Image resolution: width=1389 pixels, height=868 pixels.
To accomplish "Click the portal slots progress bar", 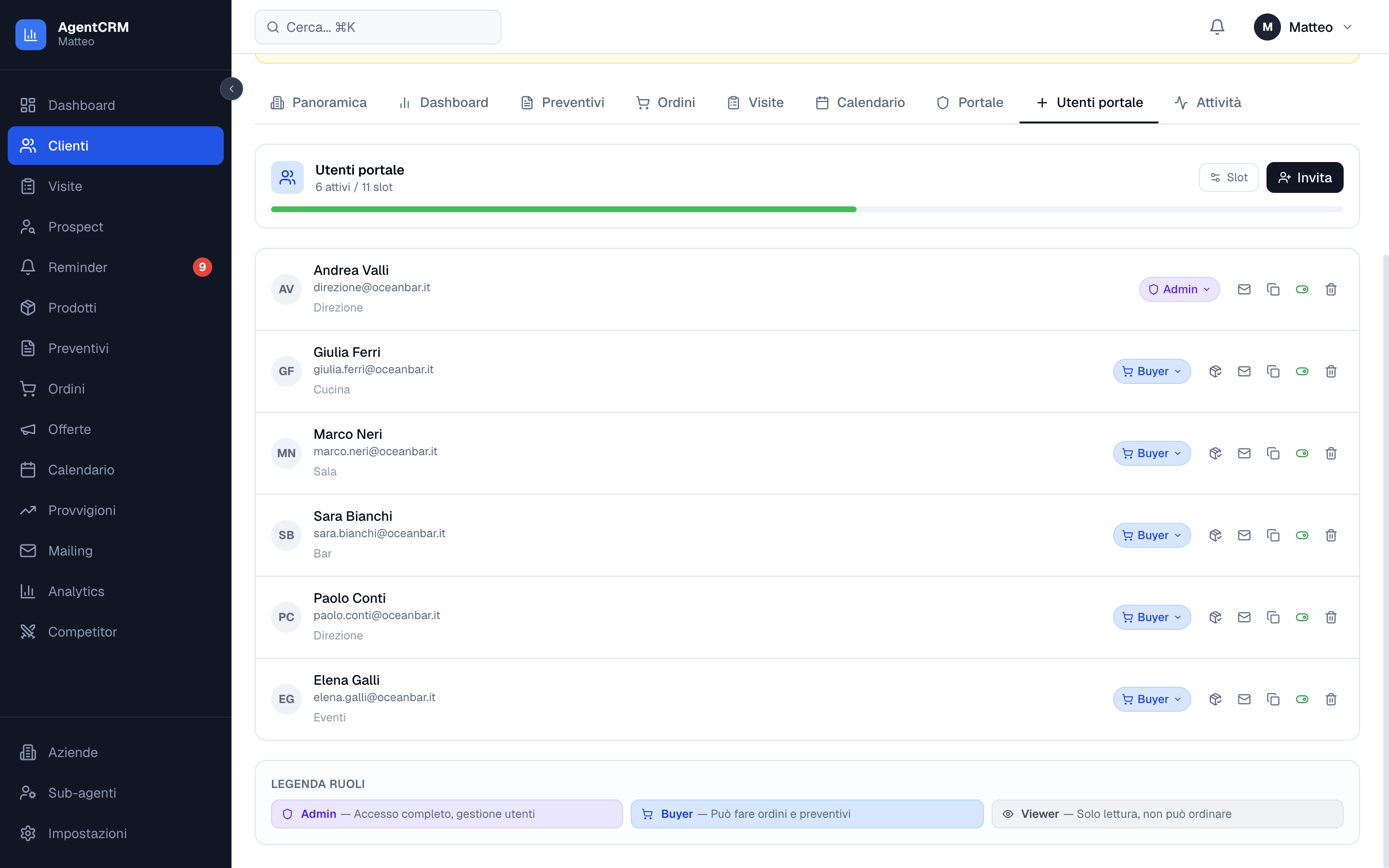I will click(x=807, y=210).
